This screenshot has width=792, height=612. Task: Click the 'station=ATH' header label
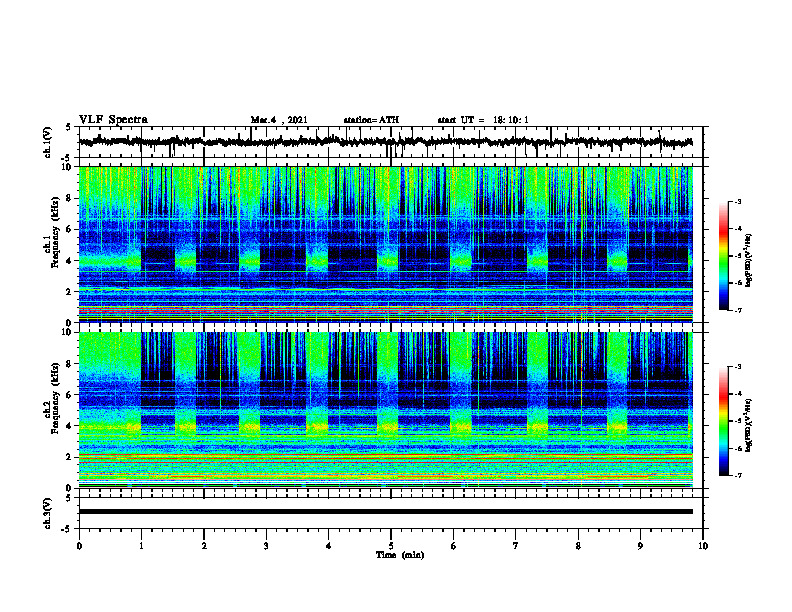pyautogui.click(x=371, y=120)
